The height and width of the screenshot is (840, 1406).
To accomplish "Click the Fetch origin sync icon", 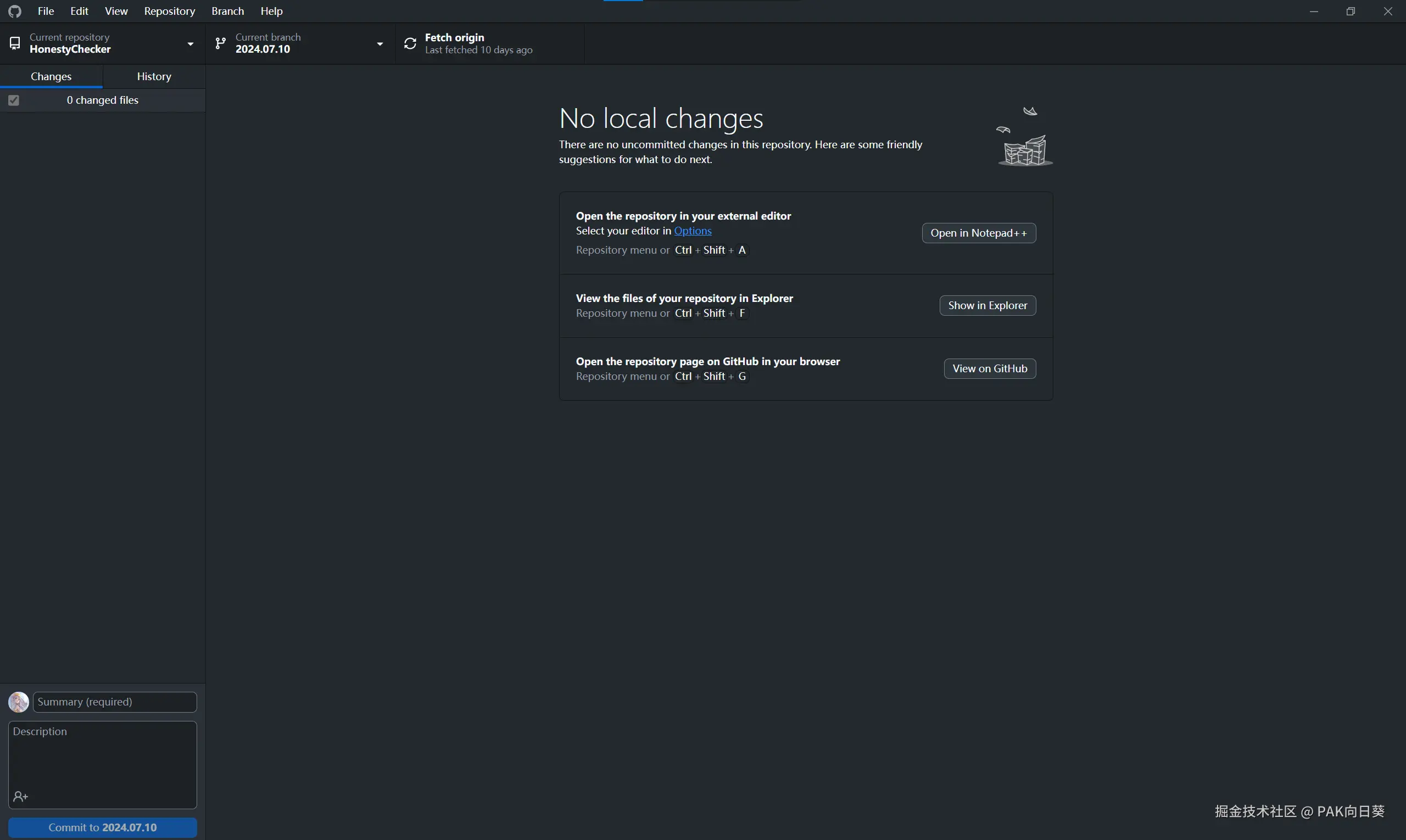I will [x=410, y=43].
